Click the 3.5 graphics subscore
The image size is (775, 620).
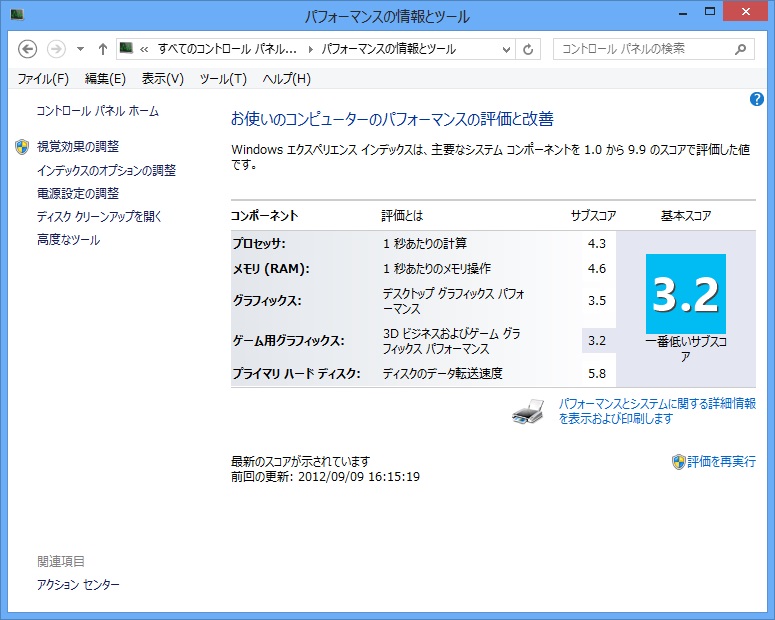click(597, 301)
